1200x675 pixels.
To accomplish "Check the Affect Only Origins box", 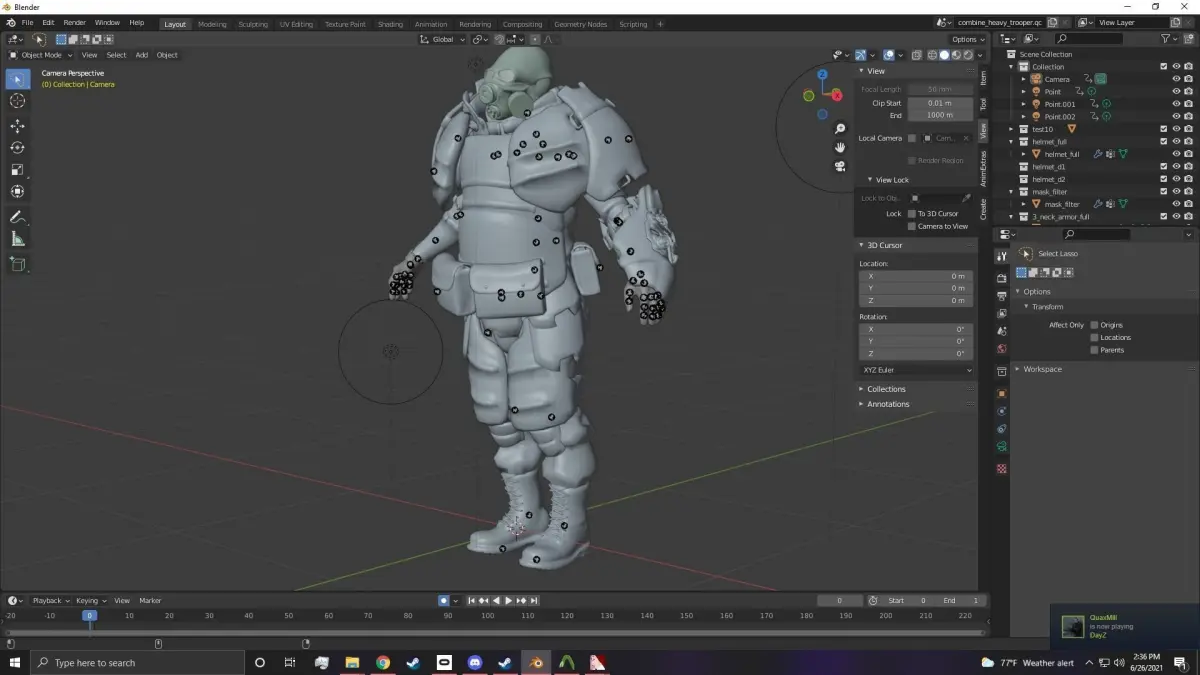I will click(1094, 325).
